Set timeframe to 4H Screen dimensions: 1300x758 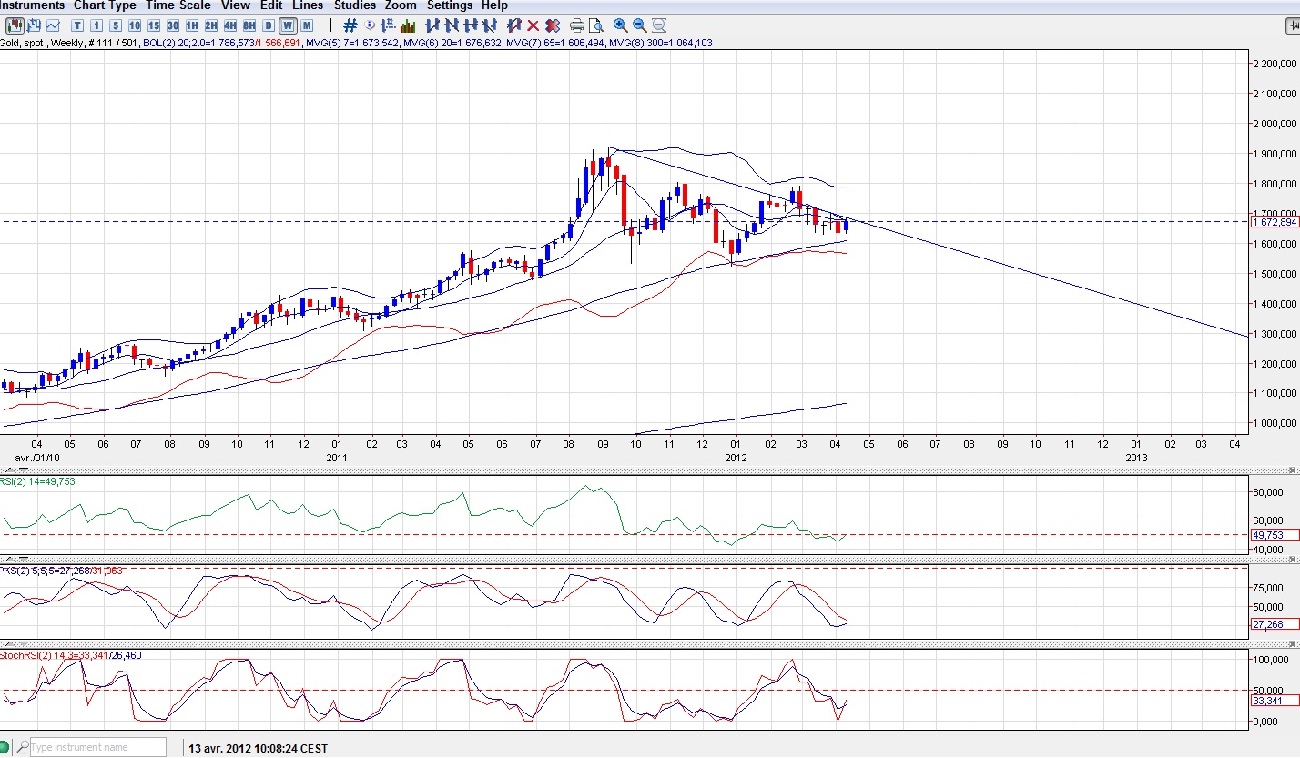point(231,25)
